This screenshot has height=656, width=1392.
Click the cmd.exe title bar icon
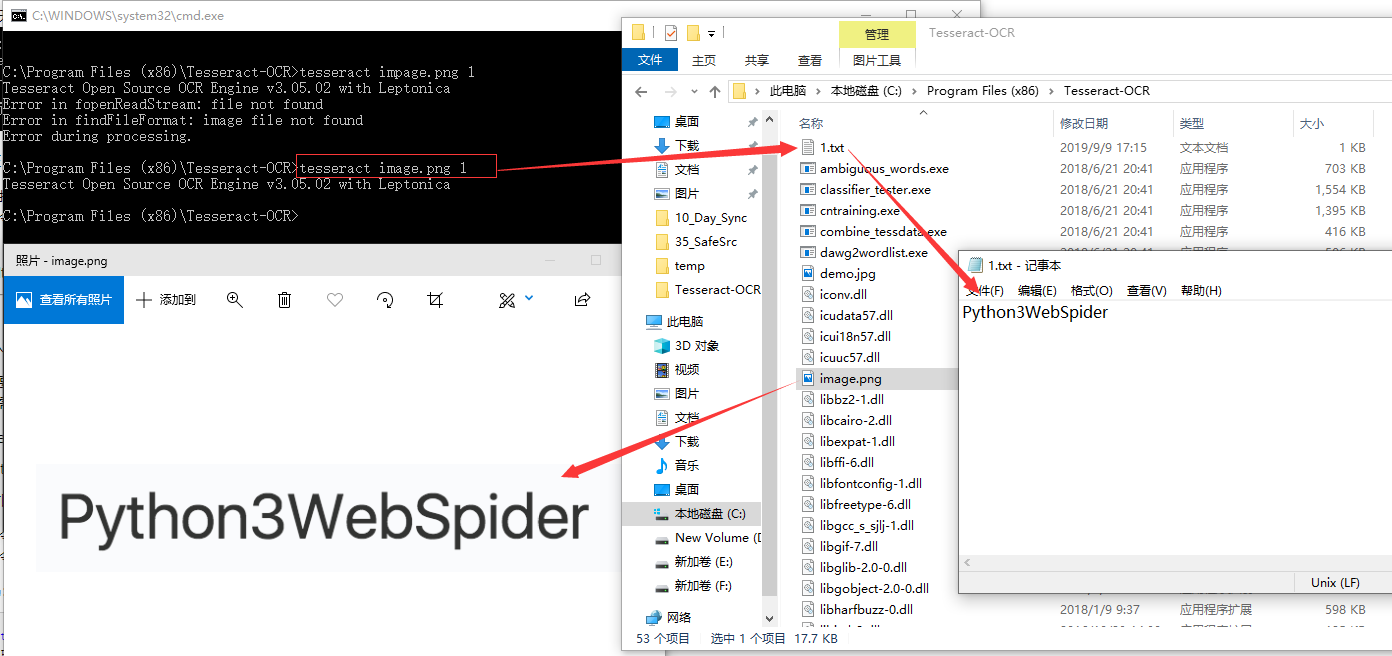point(18,15)
